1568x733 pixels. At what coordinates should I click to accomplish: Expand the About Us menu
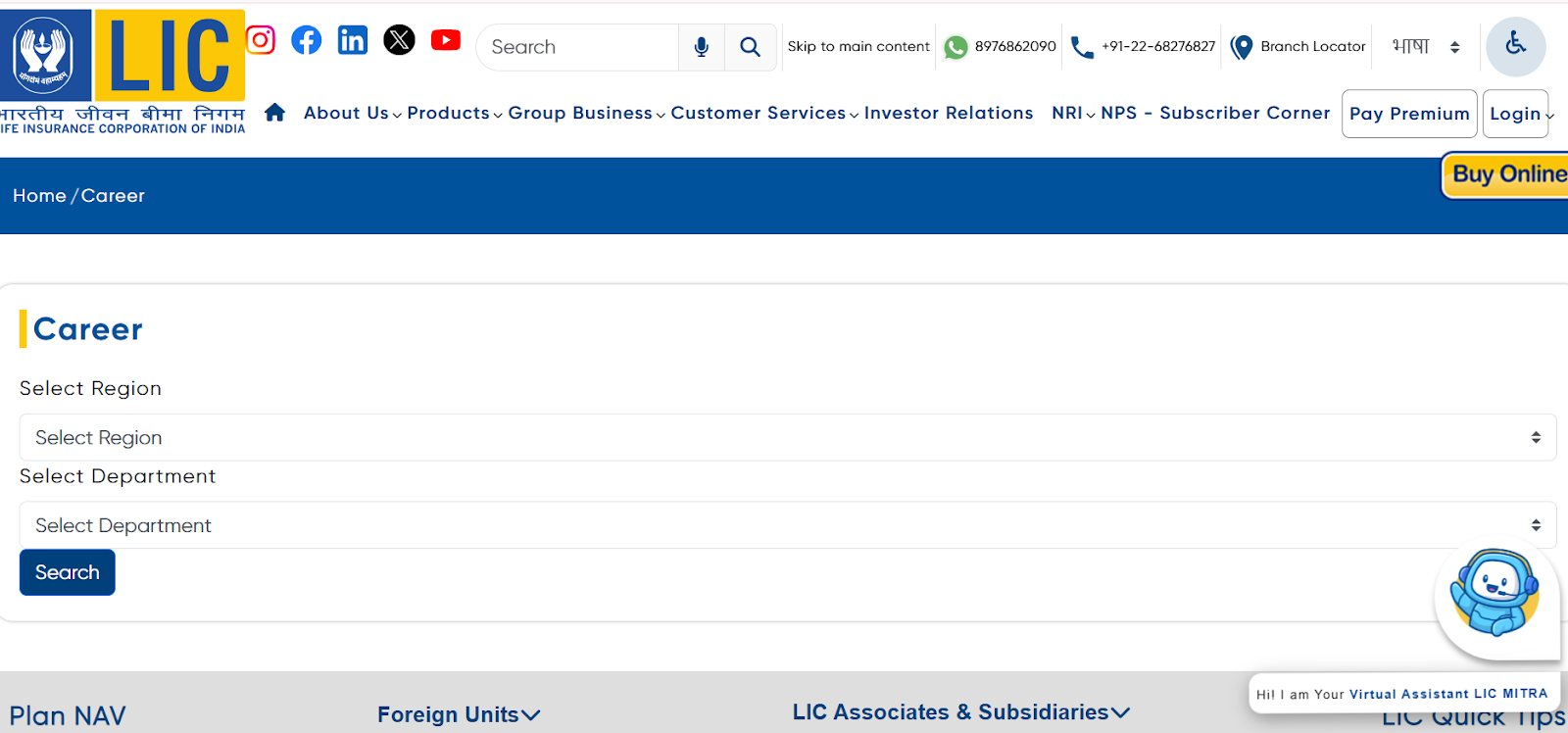pyautogui.click(x=352, y=113)
